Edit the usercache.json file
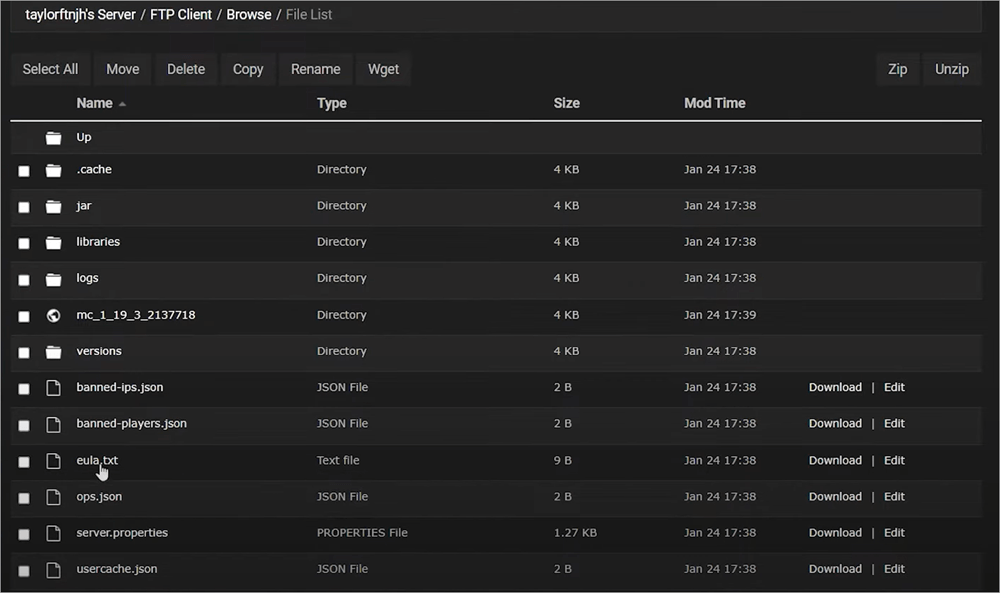Image resolution: width=1000 pixels, height=593 pixels. (894, 568)
